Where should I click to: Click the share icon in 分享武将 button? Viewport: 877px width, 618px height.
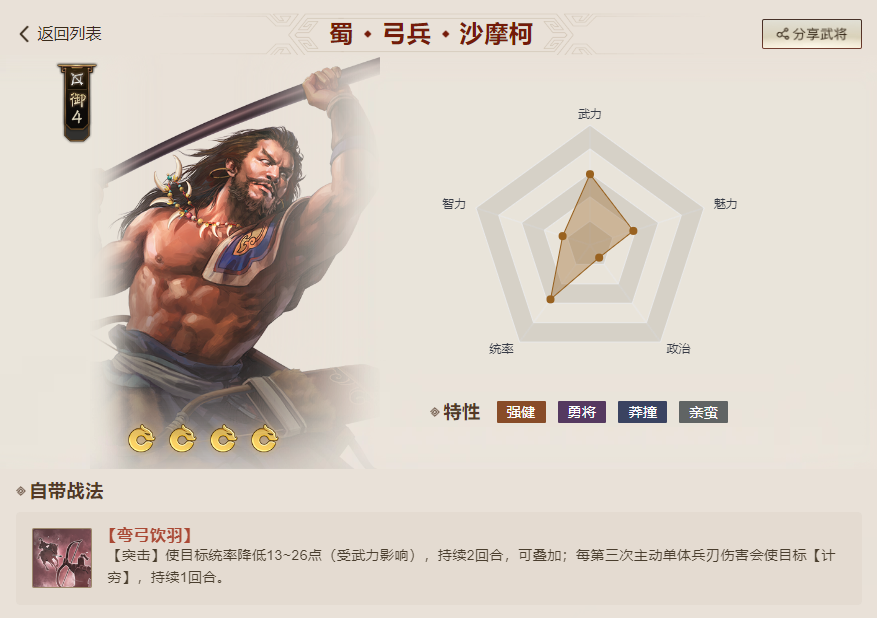point(782,34)
